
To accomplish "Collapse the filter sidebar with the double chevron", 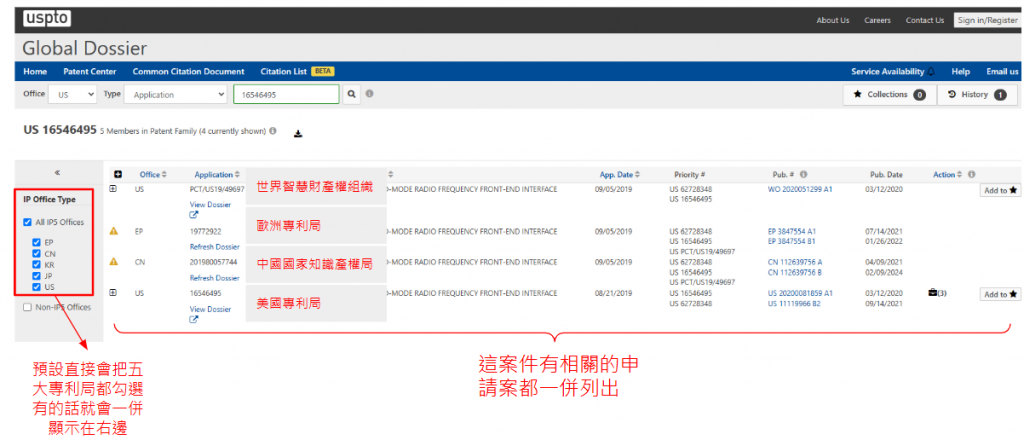I will (x=57, y=172).
